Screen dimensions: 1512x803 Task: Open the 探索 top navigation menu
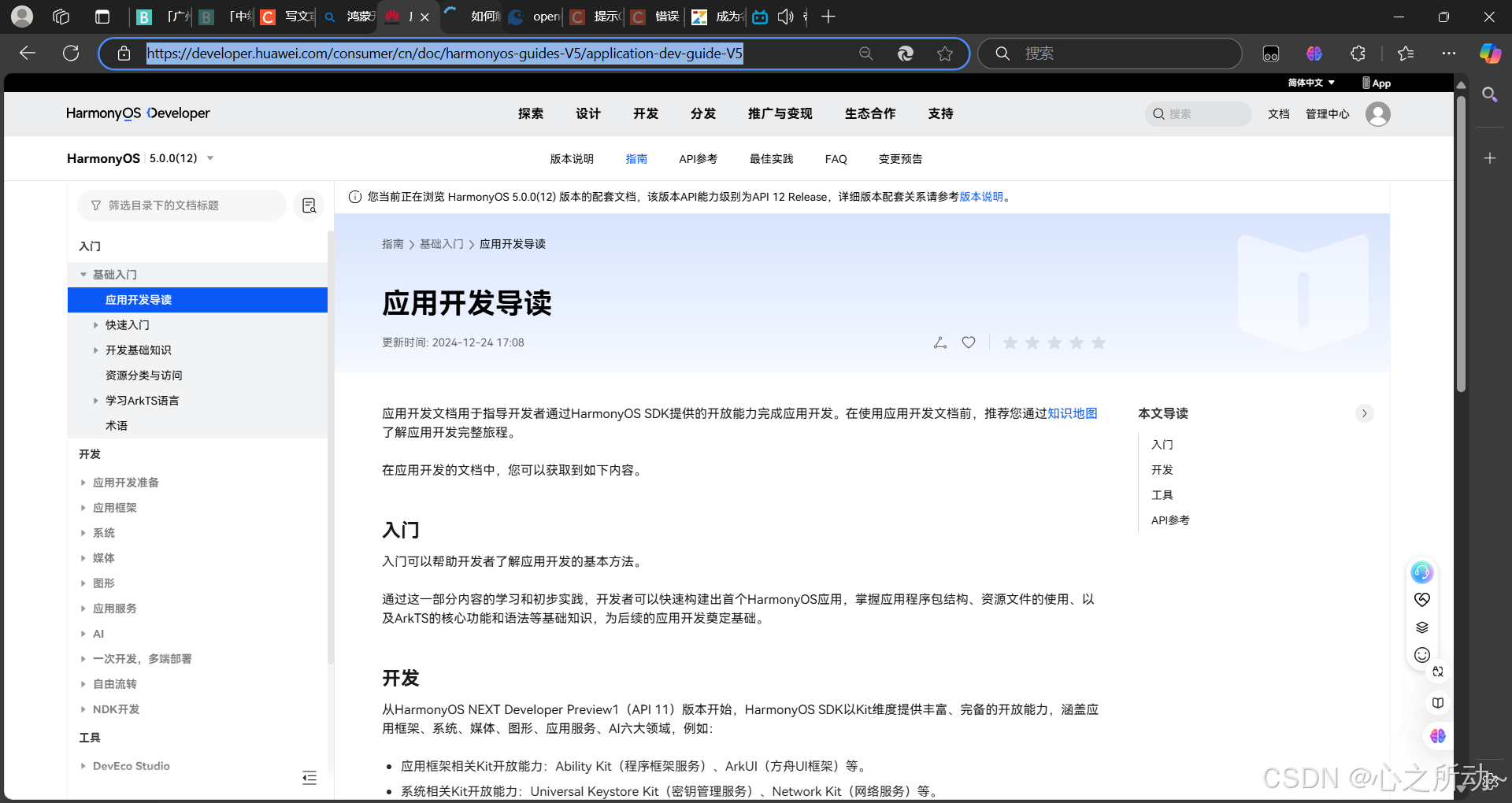coord(531,113)
